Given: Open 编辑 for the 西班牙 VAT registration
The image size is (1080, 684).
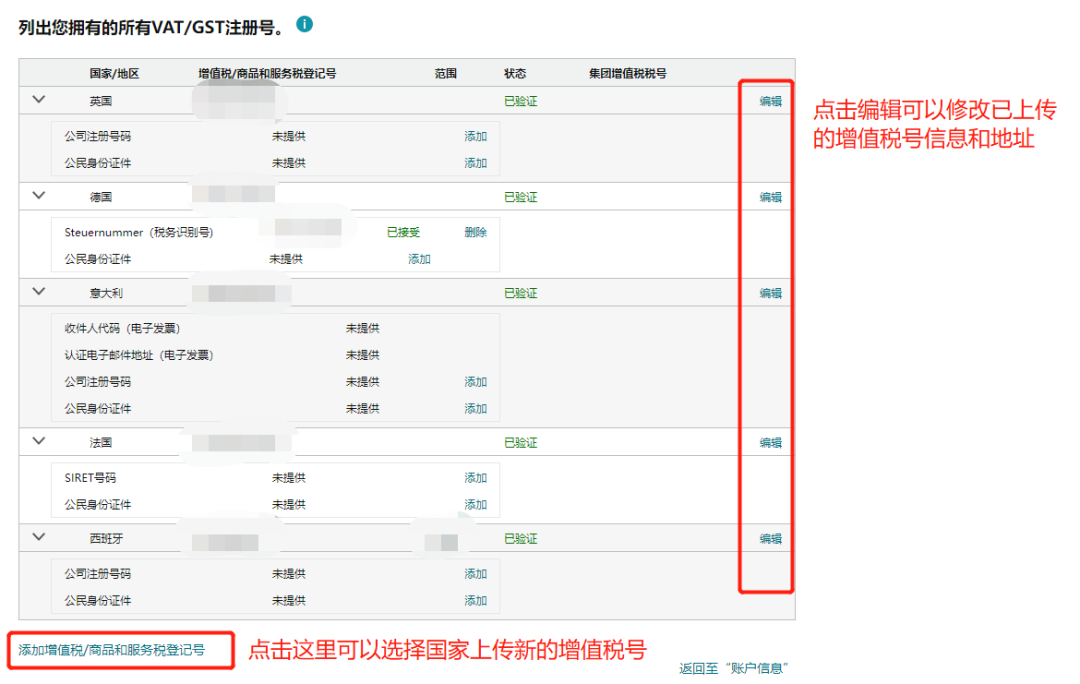Looking at the screenshot, I should [767, 538].
